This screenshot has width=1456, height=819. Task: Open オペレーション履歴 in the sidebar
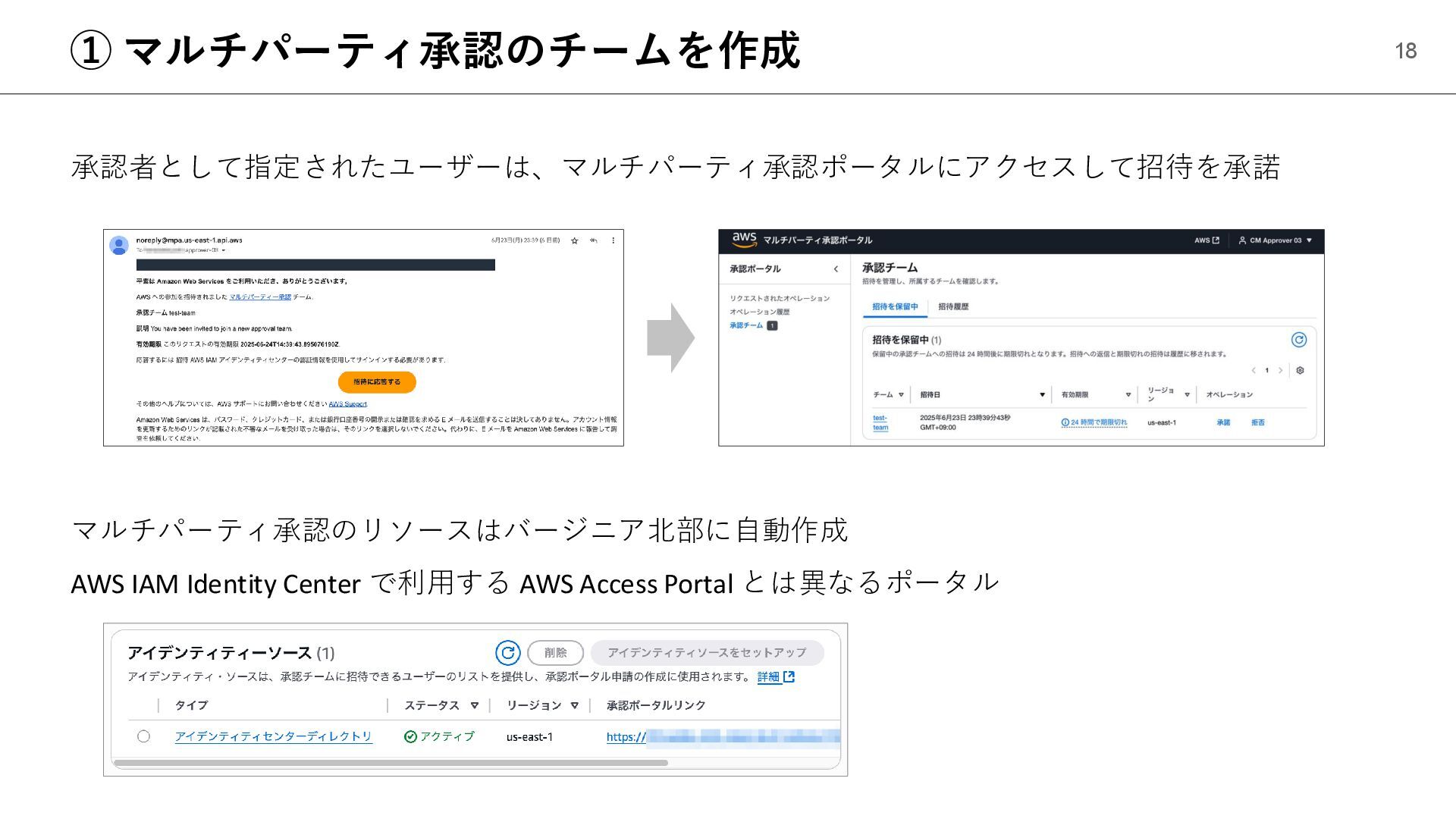coord(760,312)
